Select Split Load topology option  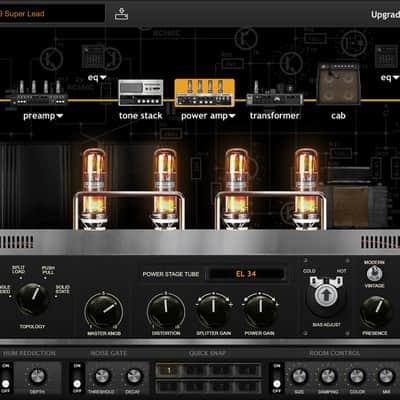click(18, 270)
